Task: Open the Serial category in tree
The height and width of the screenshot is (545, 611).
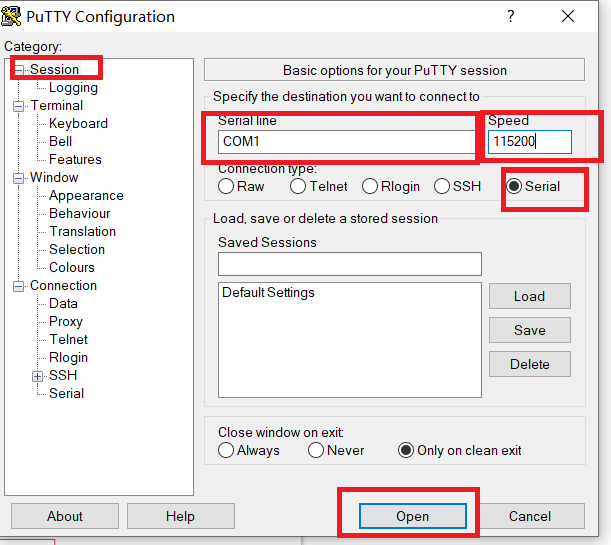Action: click(66, 393)
